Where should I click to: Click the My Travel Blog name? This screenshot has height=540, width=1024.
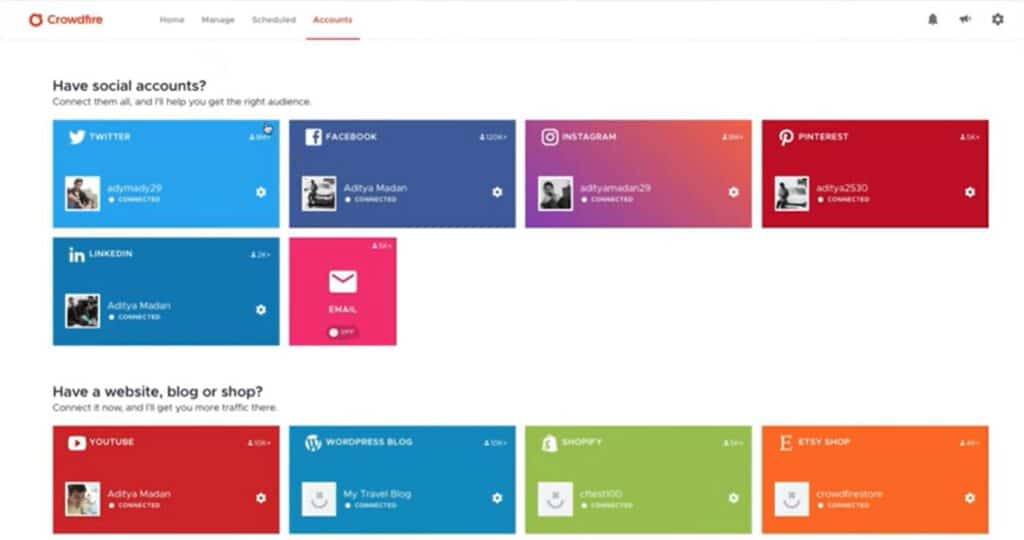[377, 494]
